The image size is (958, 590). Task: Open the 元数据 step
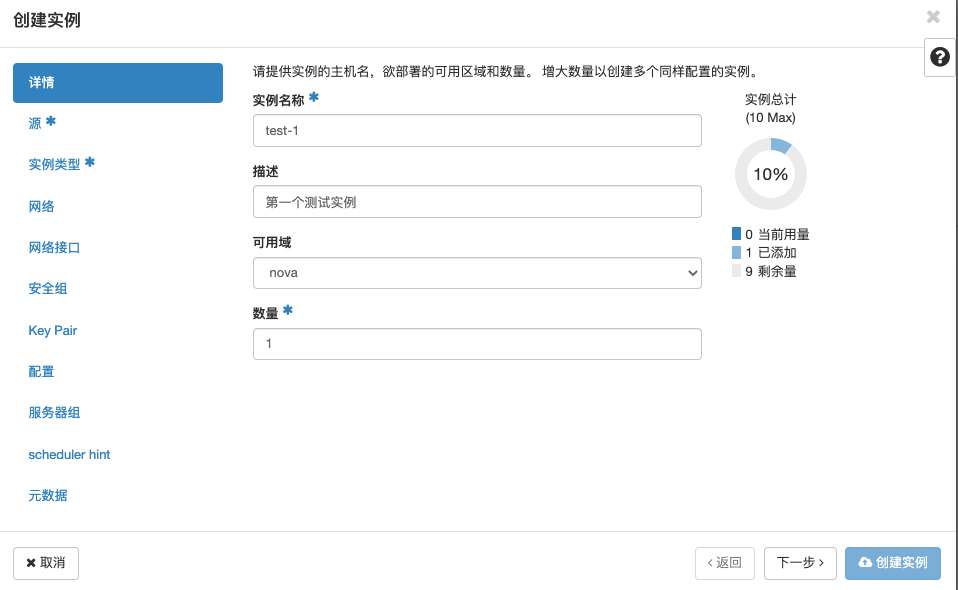[x=48, y=495]
